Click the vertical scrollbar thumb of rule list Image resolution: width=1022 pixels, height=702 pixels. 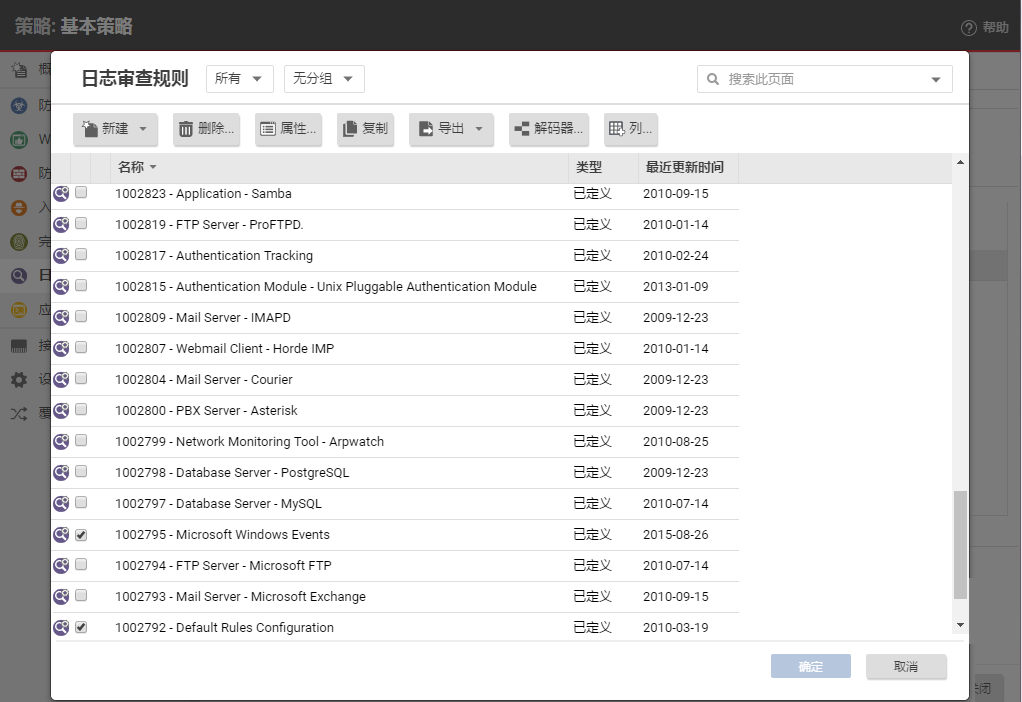pyautogui.click(x=960, y=545)
